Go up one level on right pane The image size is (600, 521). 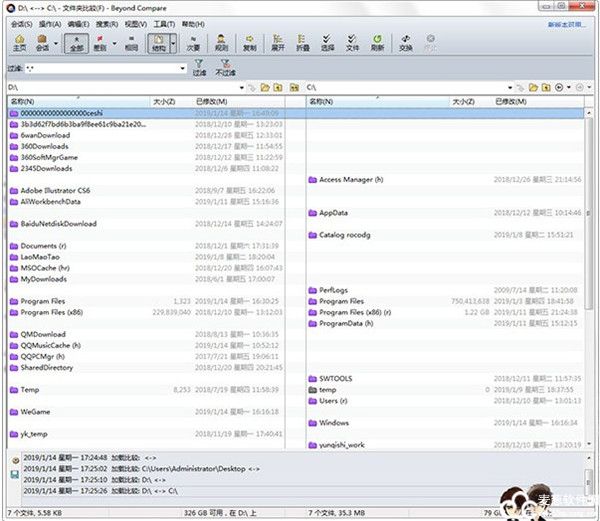click(546, 88)
